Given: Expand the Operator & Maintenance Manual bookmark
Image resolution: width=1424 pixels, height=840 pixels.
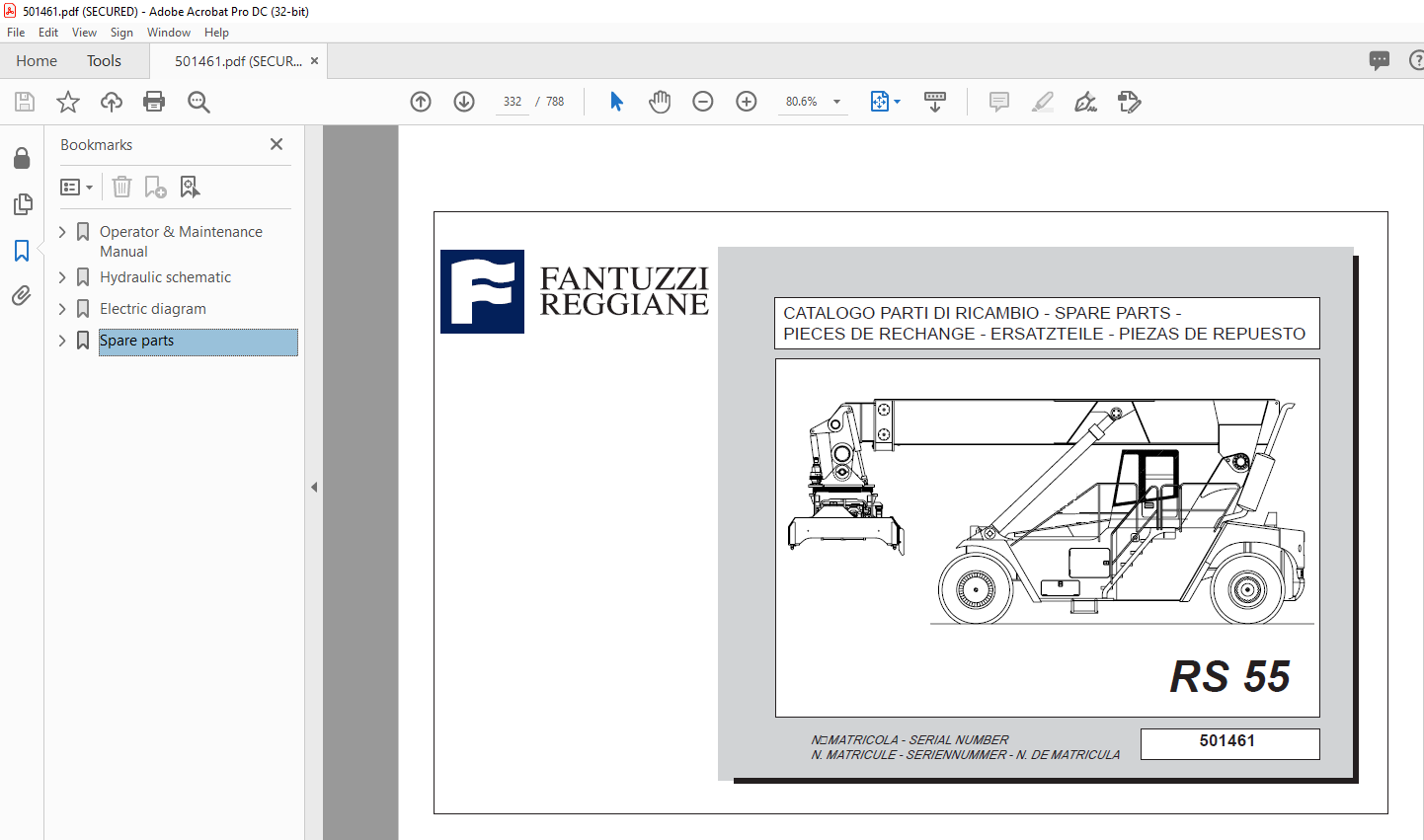Looking at the screenshot, I should tap(62, 232).
